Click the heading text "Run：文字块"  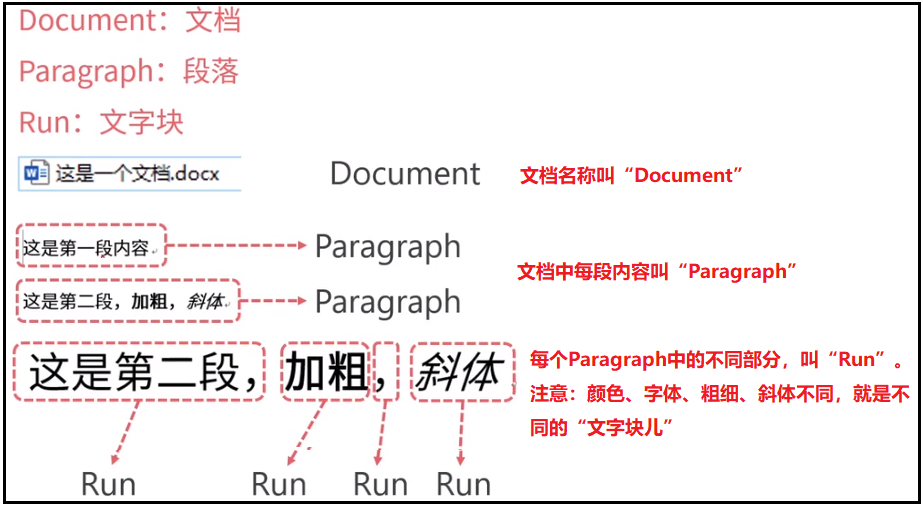point(101,122)
